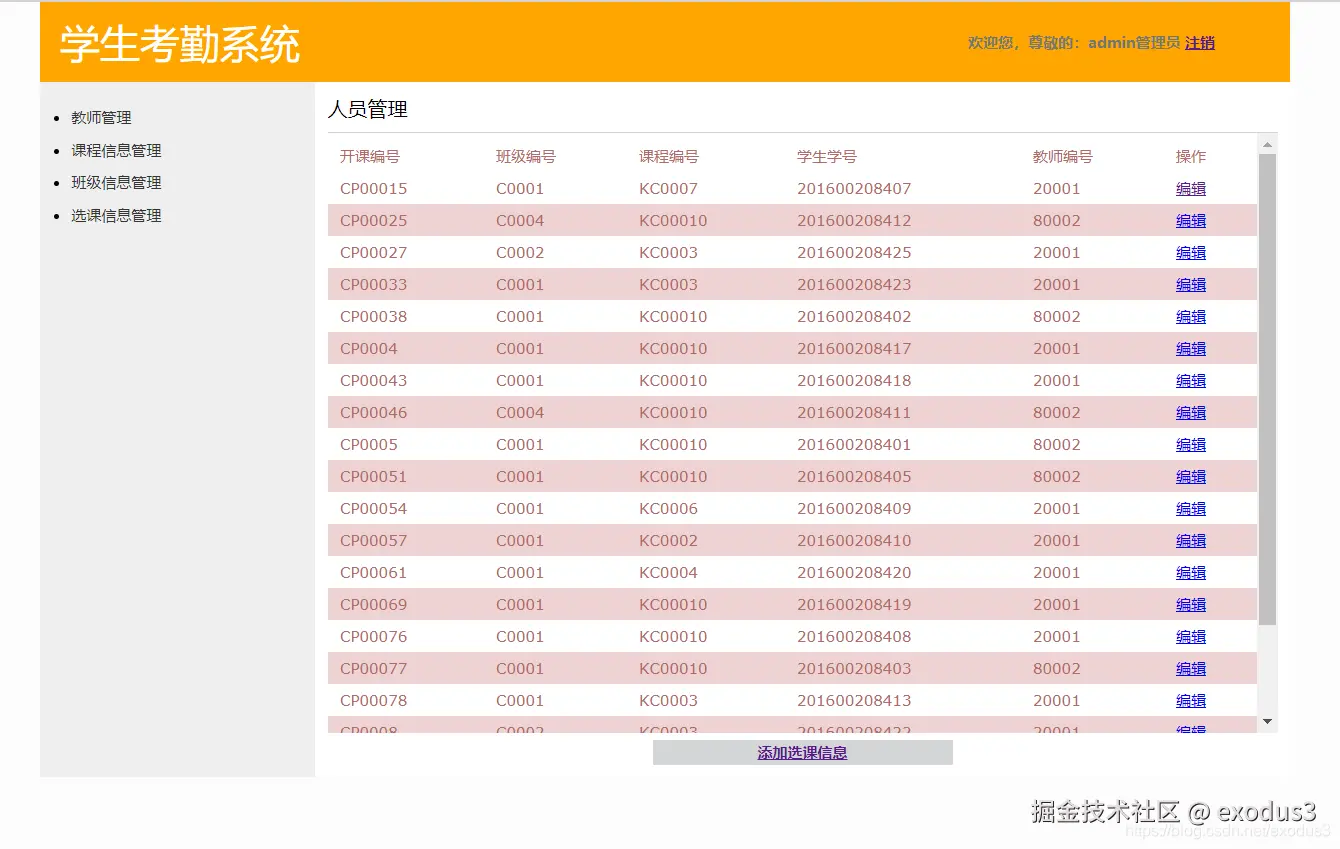Open 编辑 for record CP00043

point(1191,381)
